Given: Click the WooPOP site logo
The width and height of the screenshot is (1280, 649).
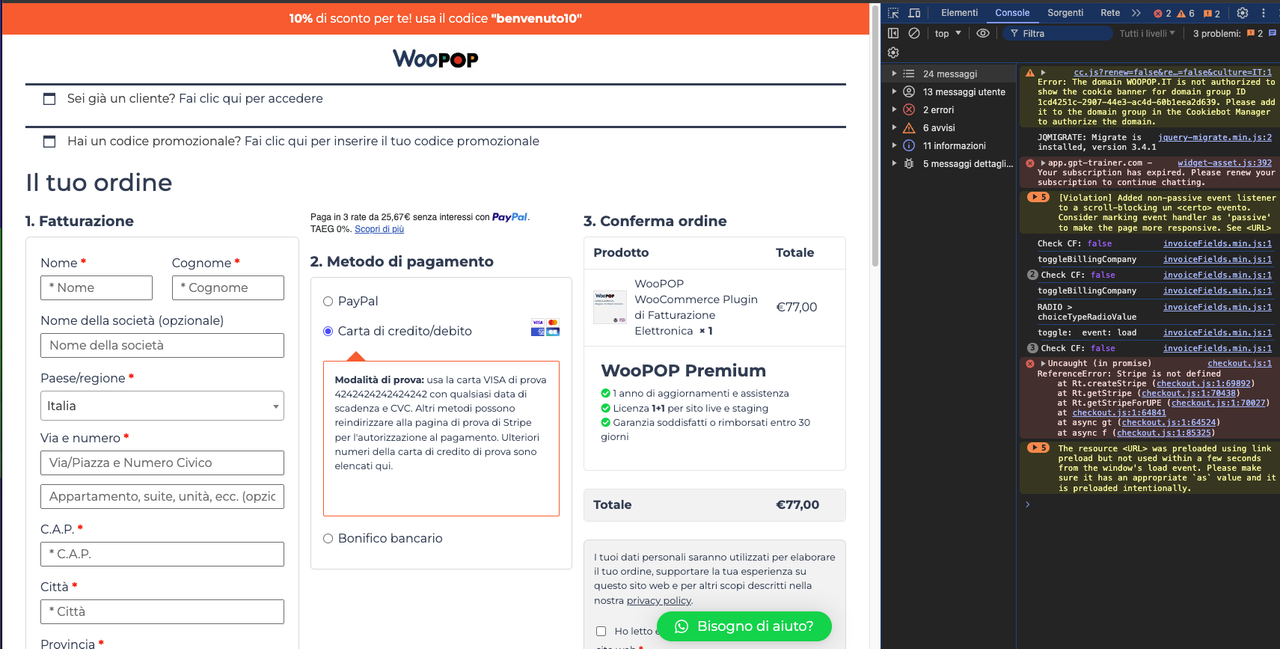Looking at the screenshot, I should point(435,59).
